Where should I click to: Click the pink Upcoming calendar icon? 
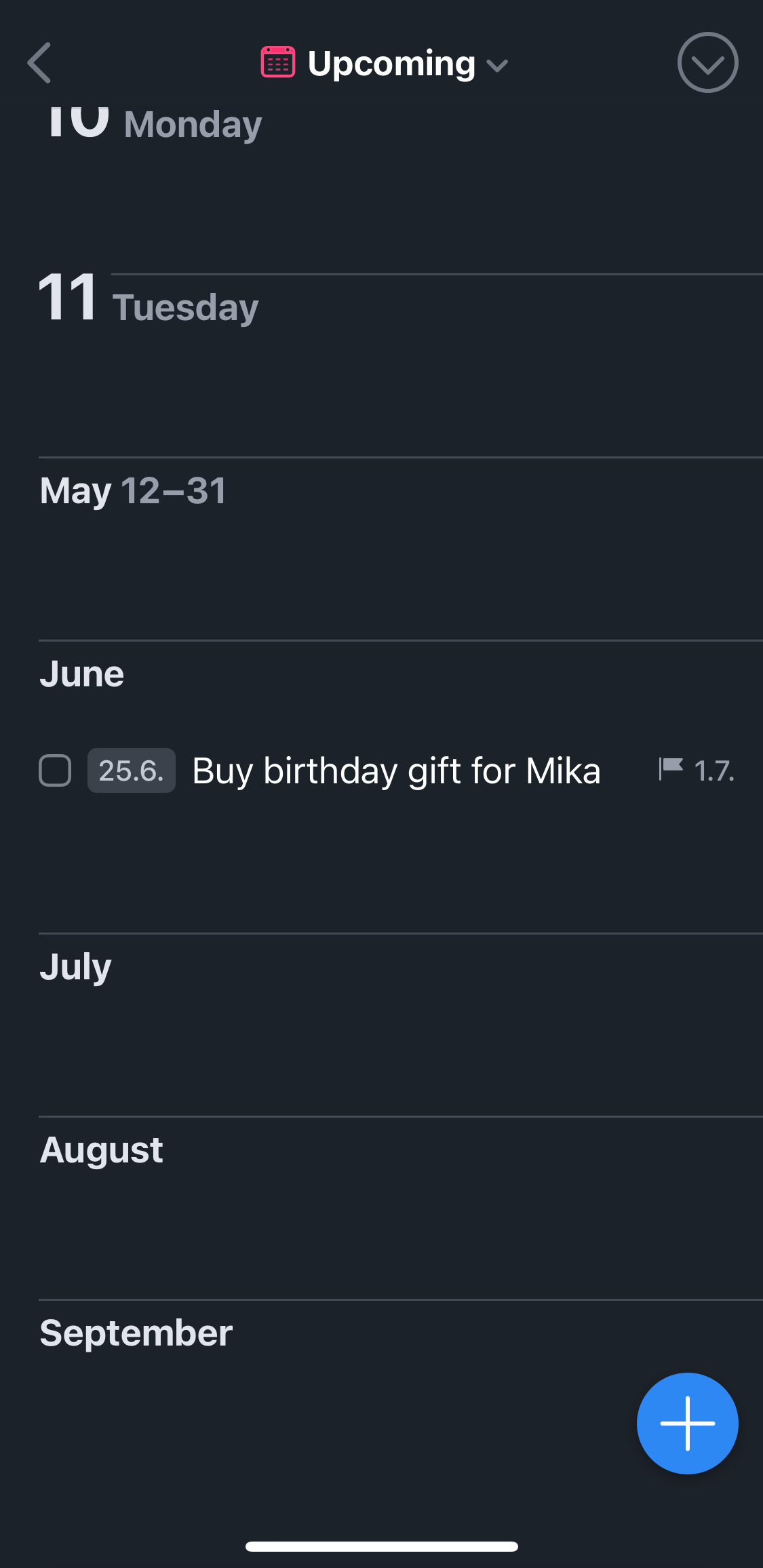[x=278, y=63]
